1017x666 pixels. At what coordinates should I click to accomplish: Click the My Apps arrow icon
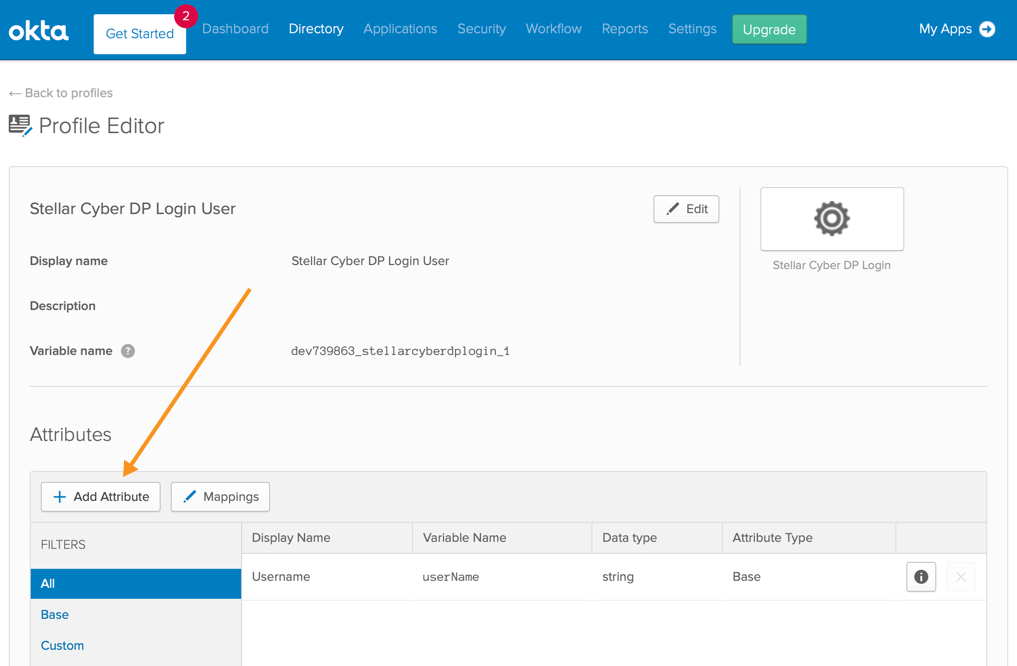pyautogui.click(x=987, y=29)
